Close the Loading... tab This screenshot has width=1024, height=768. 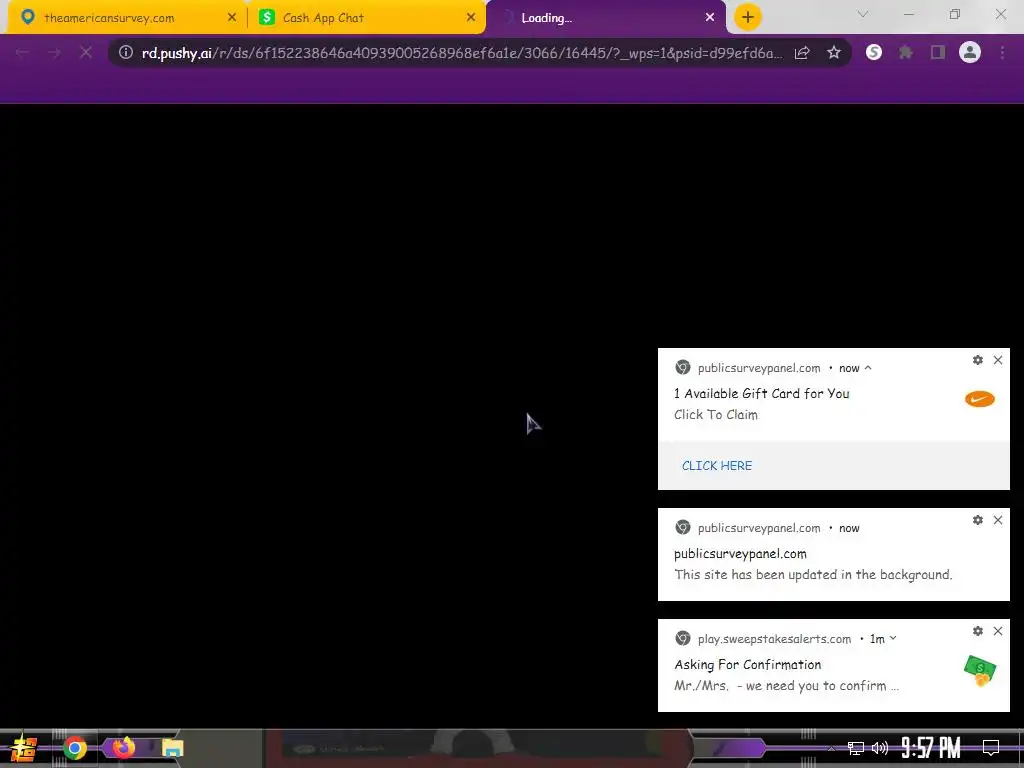coord(710,18)
